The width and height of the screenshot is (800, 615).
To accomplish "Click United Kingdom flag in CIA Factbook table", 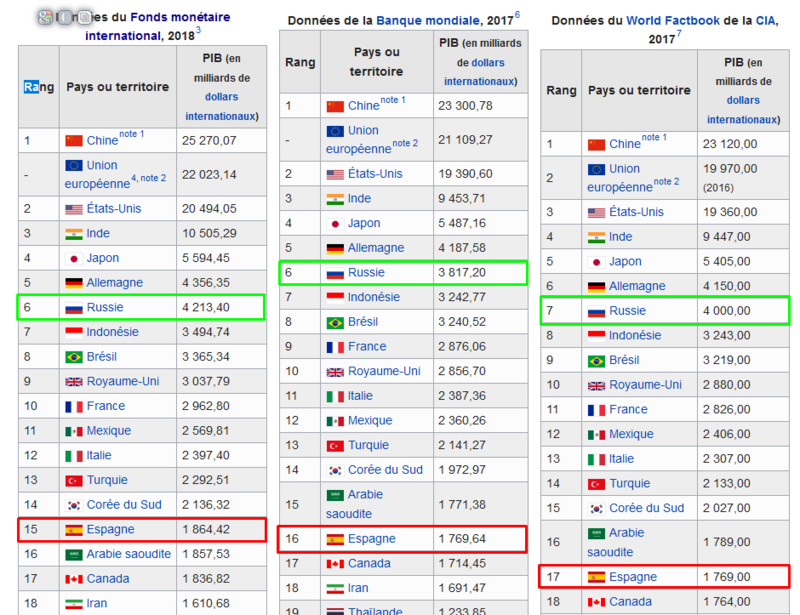I will 596,386.
